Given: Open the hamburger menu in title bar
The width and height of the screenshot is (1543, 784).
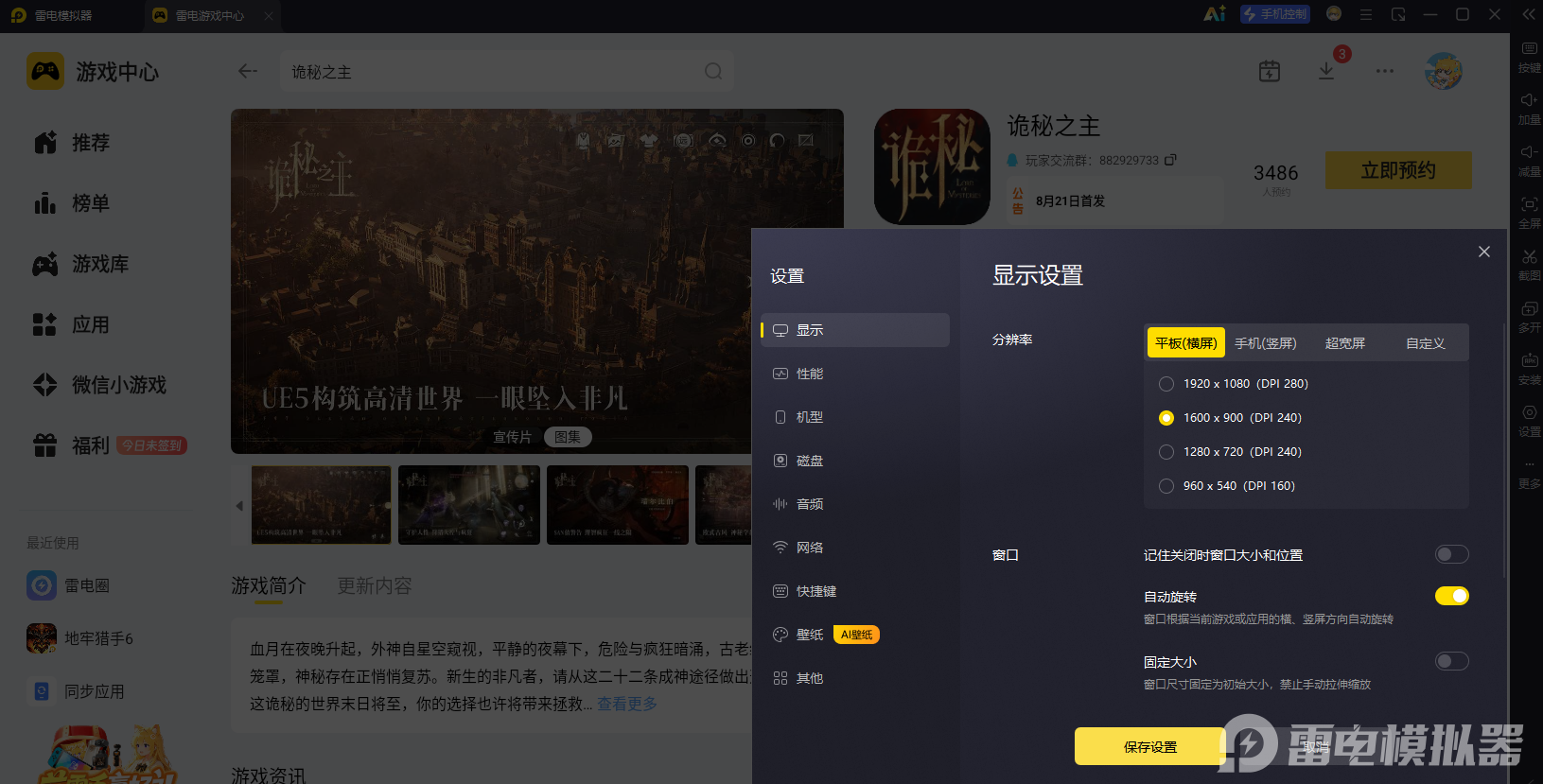Looking at the screenshot, I should coord(1366,14).
